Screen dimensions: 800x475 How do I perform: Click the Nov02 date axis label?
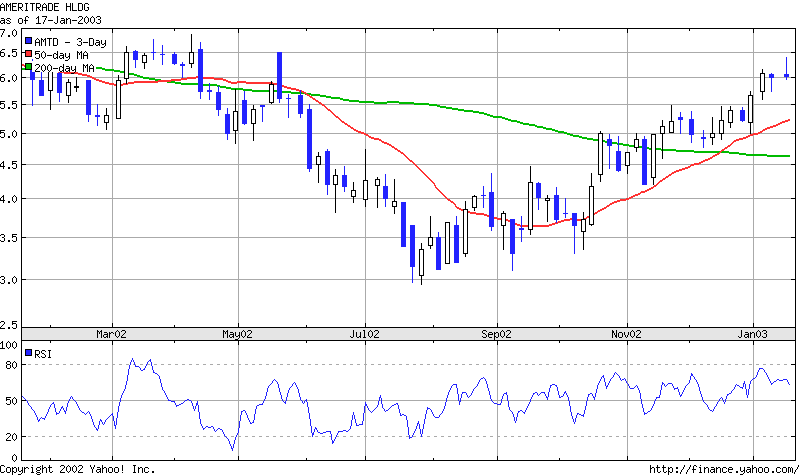click(x=627, y=335)
